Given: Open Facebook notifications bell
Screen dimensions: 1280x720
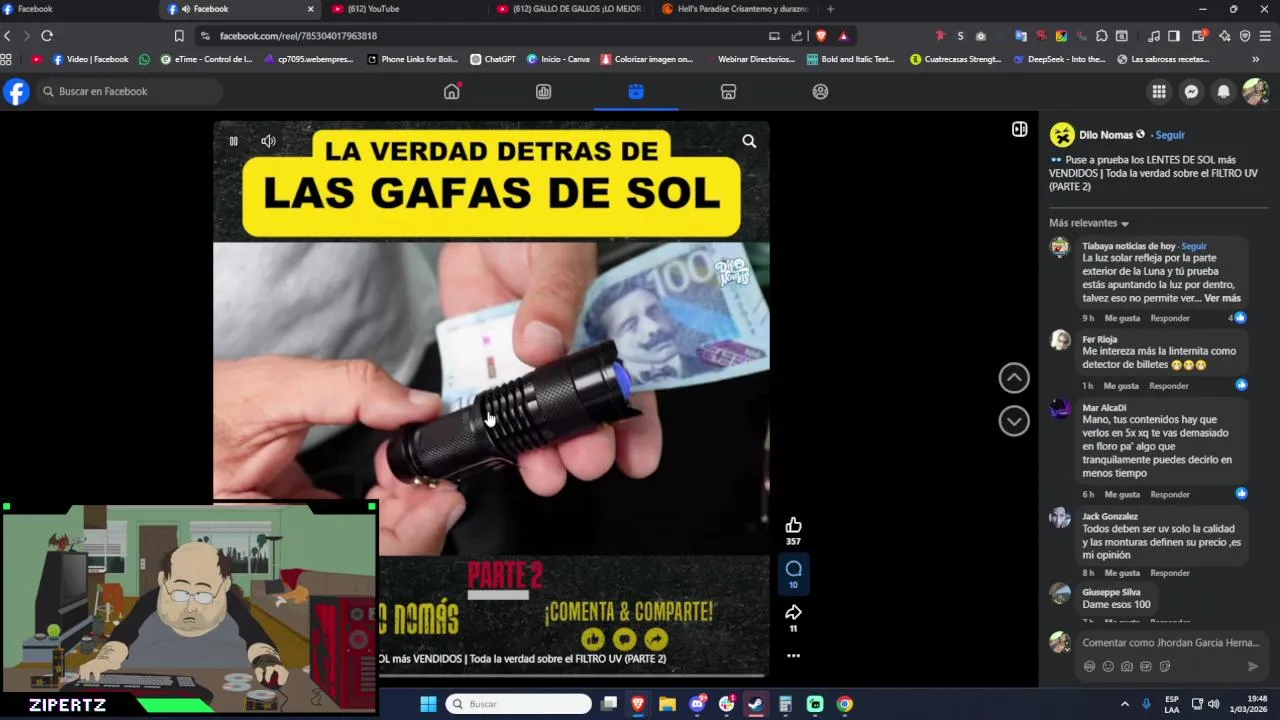Looking at the screenshot, I should tap(1223, 92).
